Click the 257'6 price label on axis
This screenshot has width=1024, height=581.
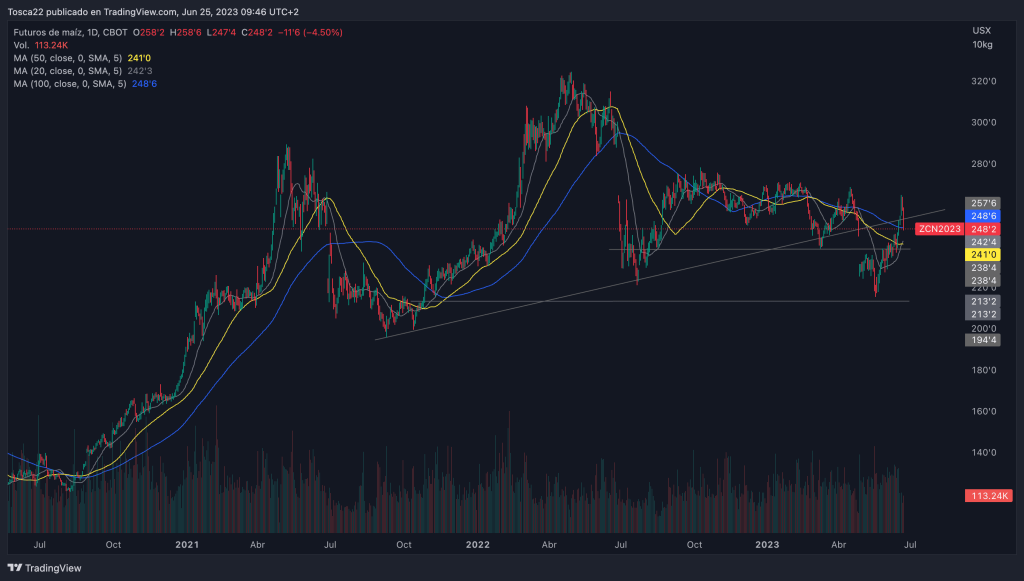pyautogui.click(x=982, y=203)
